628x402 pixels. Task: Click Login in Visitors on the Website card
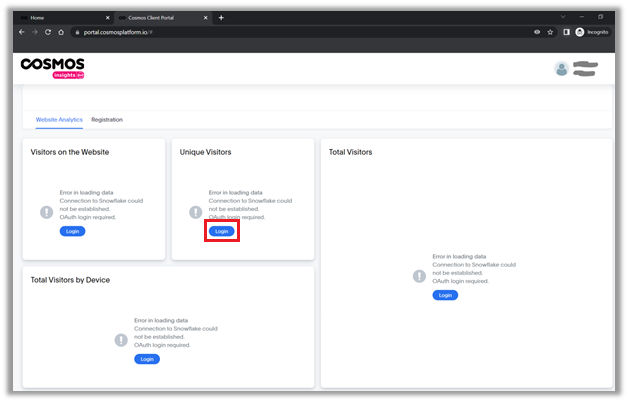coord(72,231)
